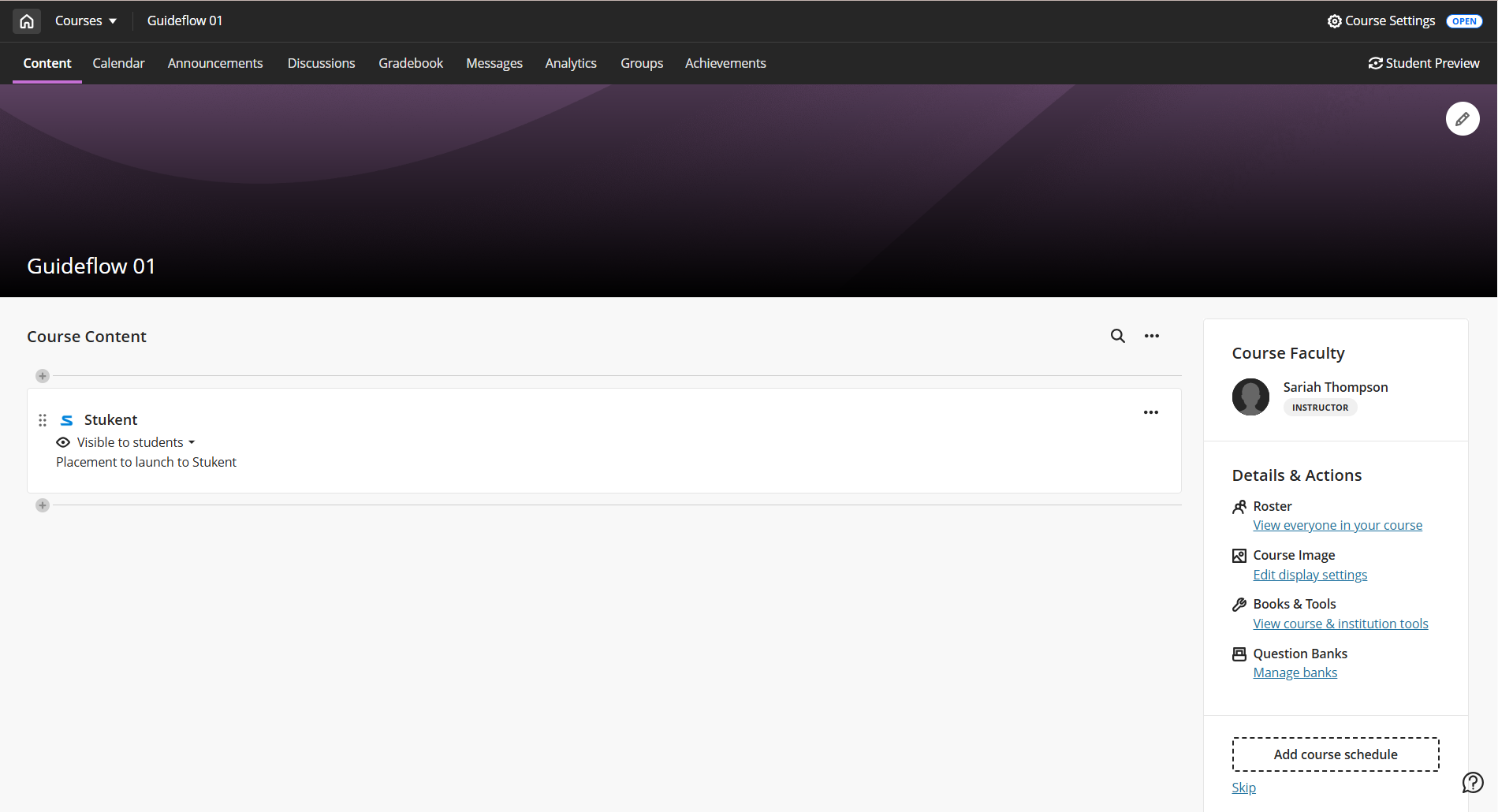Open the help question mark icon
This screenshot has width=1498, height=812.
1472,782
